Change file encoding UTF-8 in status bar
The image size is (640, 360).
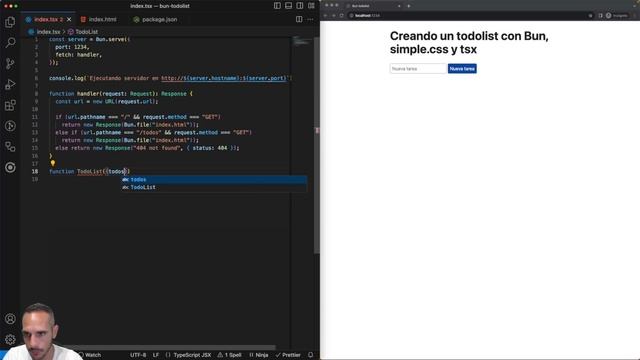tap(138, 355)
